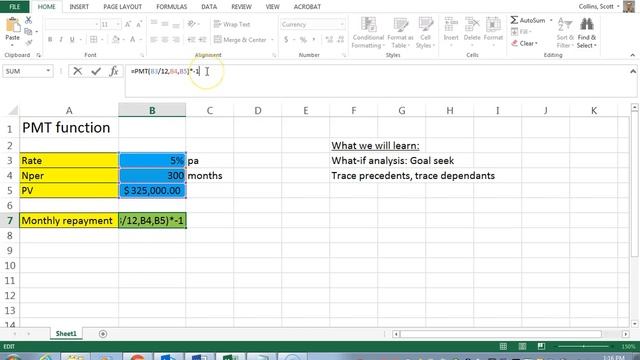640x360 pixels.
Task: Switch to the DATA ribbon tab
Action: pyautogui.click(x=209, y=7)
